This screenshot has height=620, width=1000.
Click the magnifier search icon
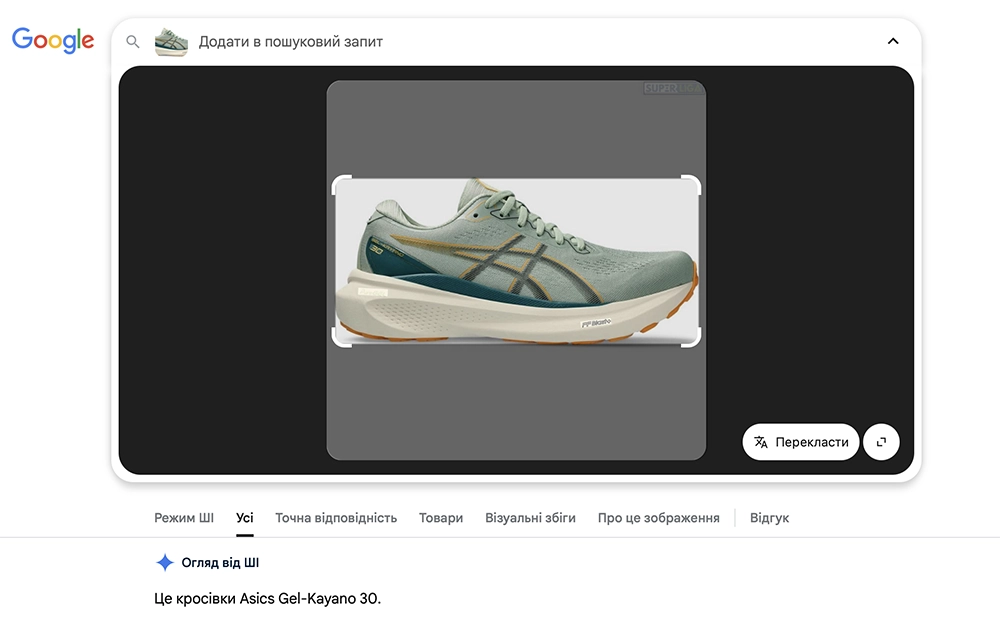pyautogui.click(x=133, y=42)
